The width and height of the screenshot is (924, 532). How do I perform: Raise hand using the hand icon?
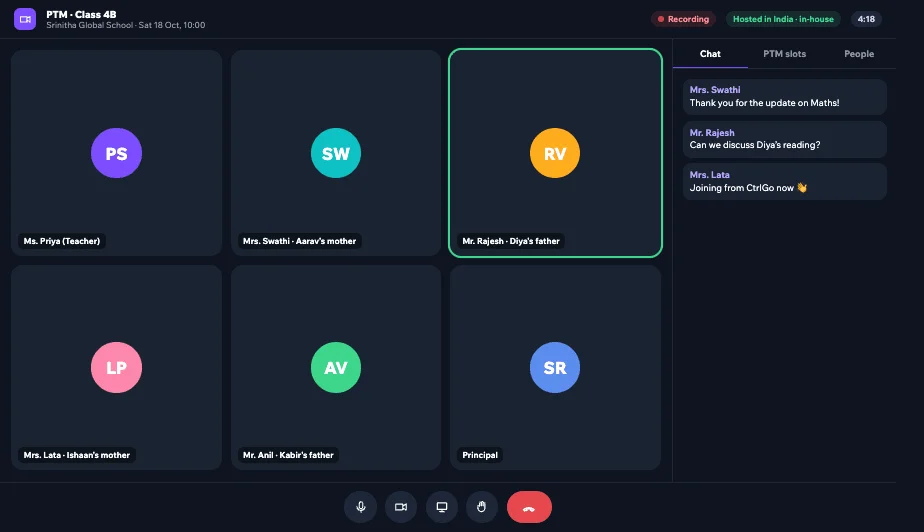tap(481, 507)
